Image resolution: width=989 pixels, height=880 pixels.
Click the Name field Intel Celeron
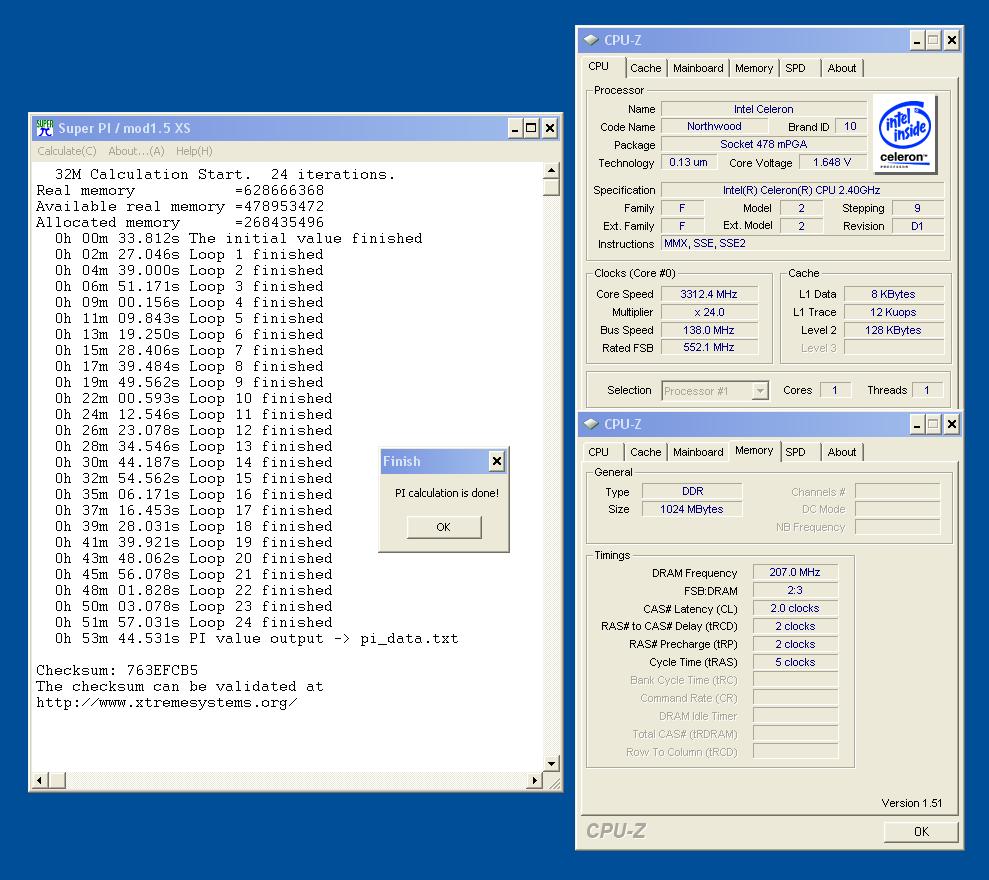(763, 109)
